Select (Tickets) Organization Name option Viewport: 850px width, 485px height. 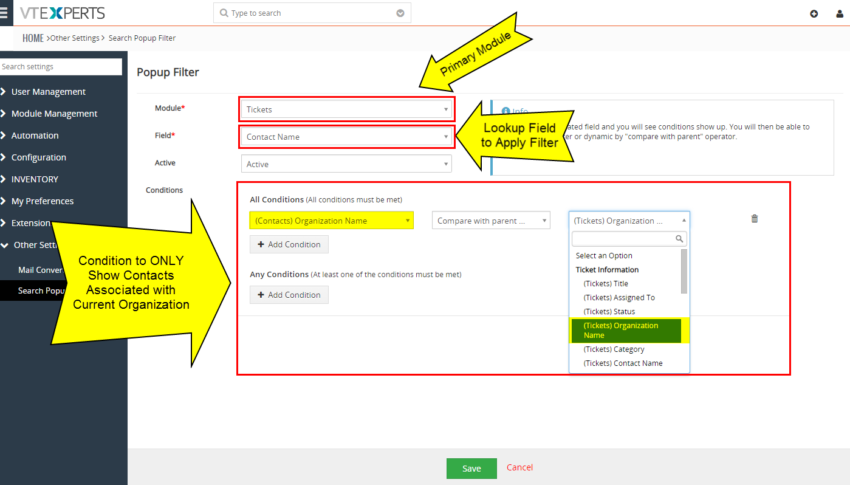coord(626,331)
